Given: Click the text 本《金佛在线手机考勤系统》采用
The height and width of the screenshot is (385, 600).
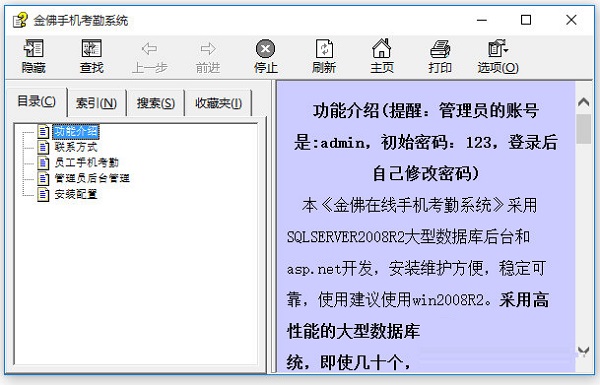Looking at the screenshot, I should [419, 206].
